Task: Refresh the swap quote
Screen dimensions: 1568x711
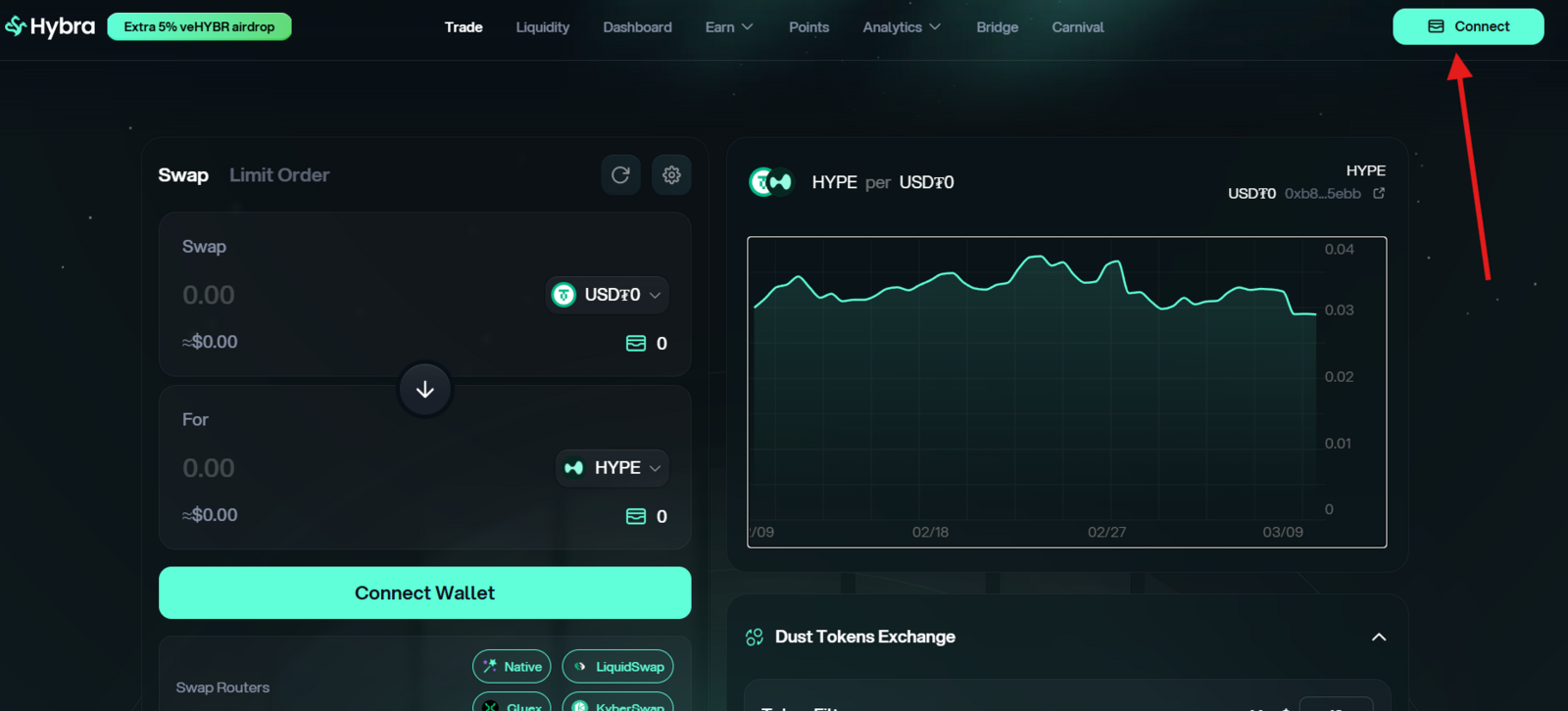Action: tap(620, 175)
